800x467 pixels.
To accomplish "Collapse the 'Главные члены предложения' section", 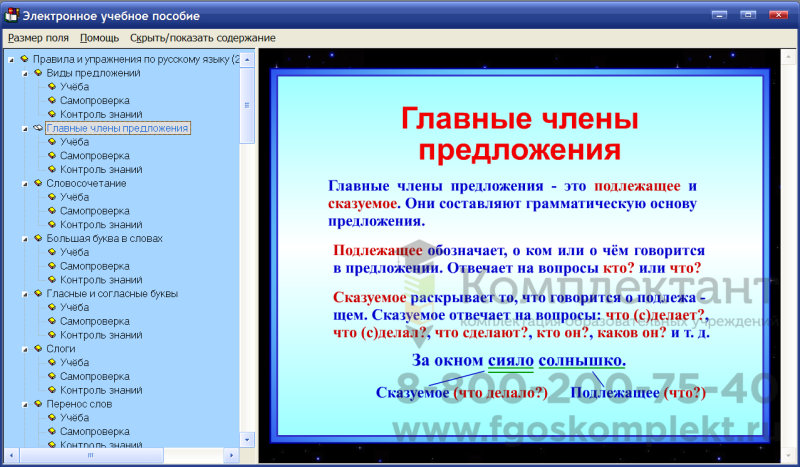I will (25, 129).
